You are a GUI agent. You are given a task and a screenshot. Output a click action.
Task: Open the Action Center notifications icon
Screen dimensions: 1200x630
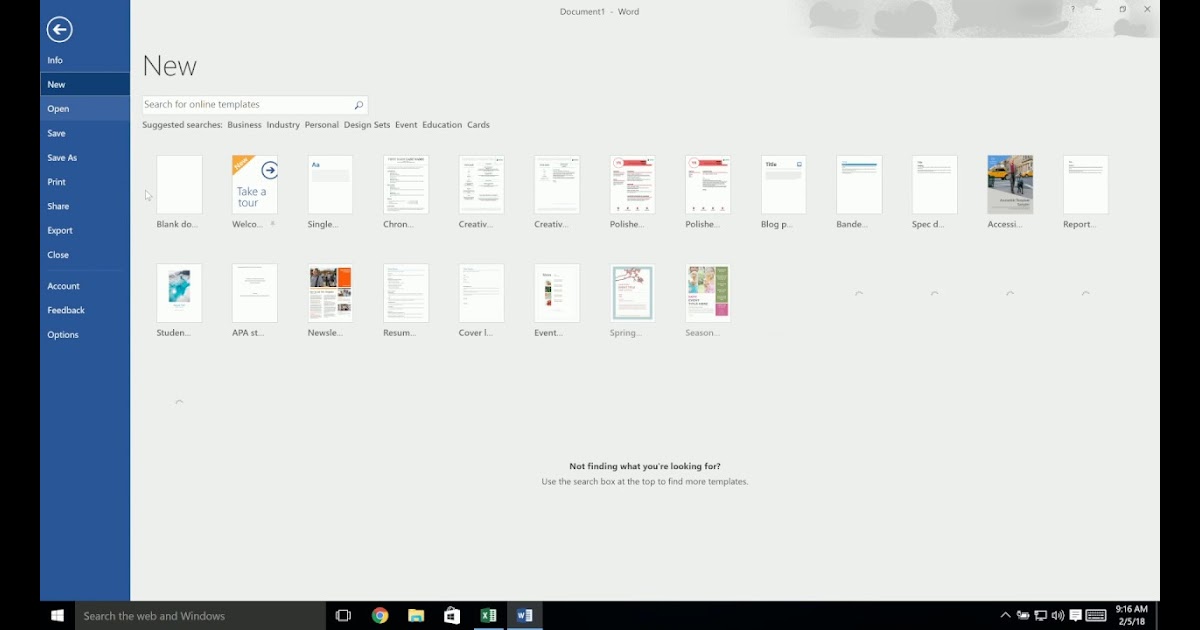[x=1076, y=616]
